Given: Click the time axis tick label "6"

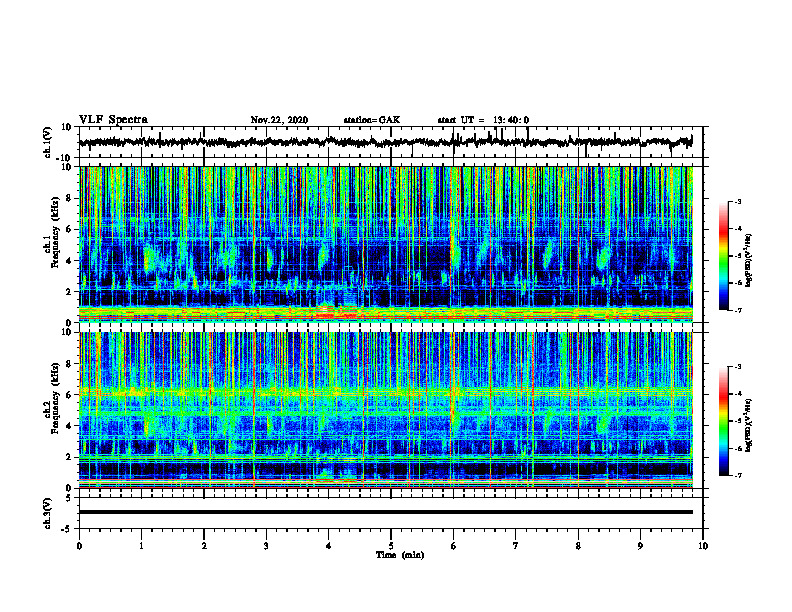Looking at the screenshot, I should pos(454,546).
